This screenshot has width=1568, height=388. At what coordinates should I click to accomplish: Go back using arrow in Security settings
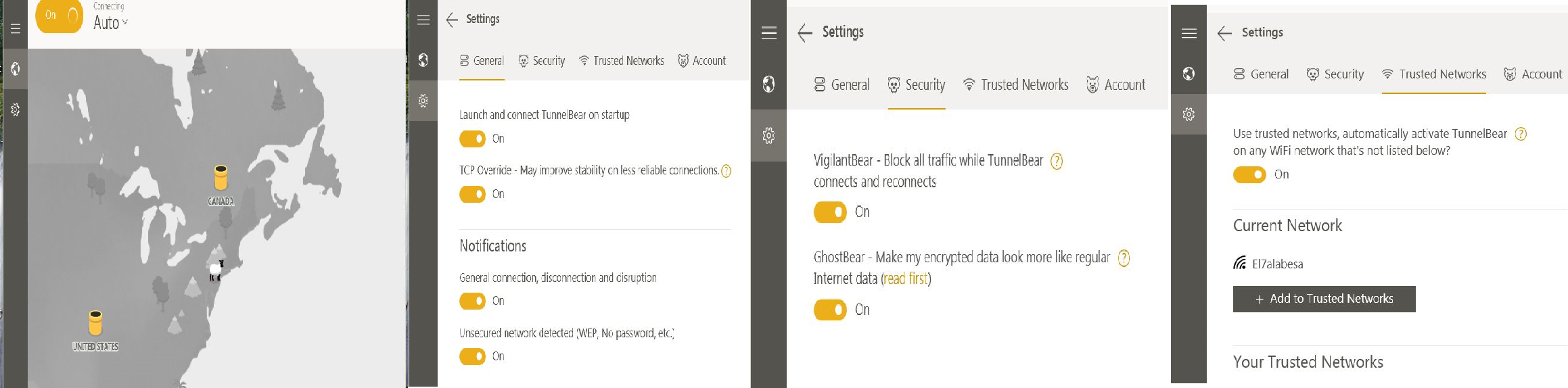804,32
